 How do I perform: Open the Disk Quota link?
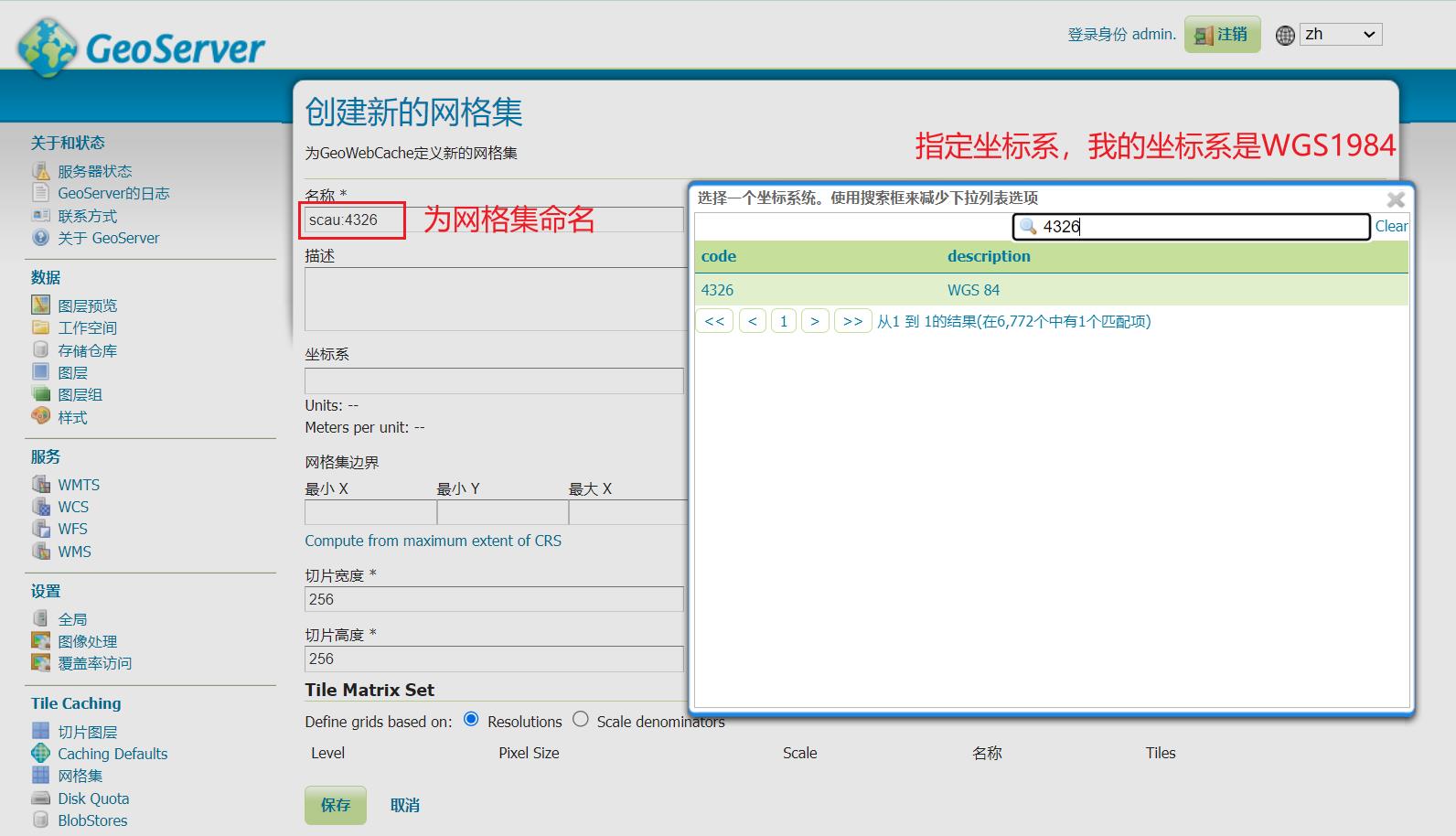click(x=93, y=798)
